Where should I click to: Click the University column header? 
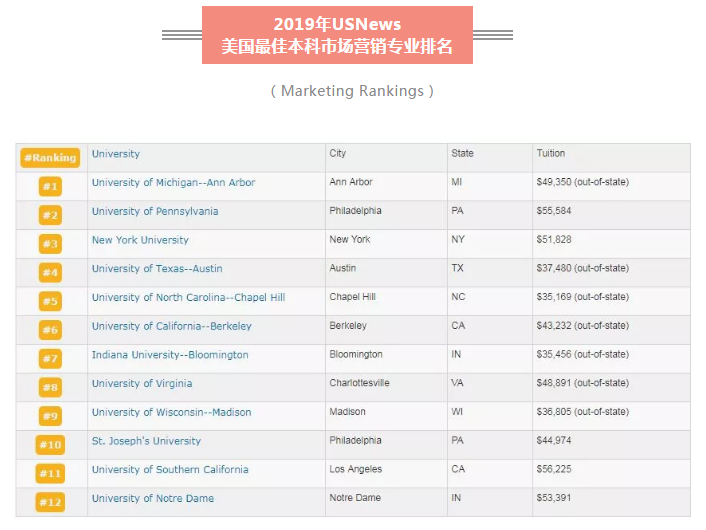[x=116, y=154]
